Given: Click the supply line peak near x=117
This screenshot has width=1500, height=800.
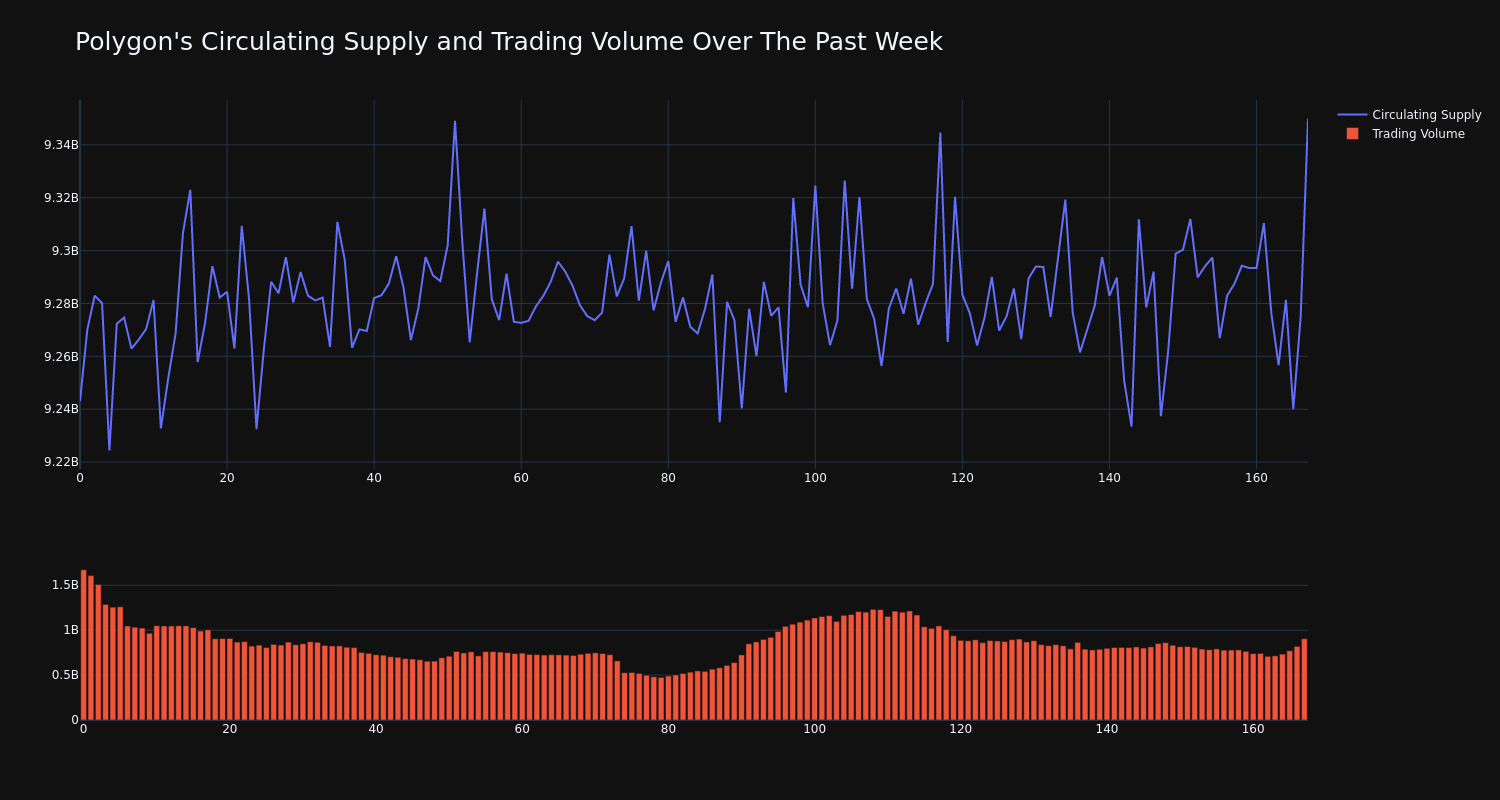Looking at the screenshot, I should click(940, 133).
